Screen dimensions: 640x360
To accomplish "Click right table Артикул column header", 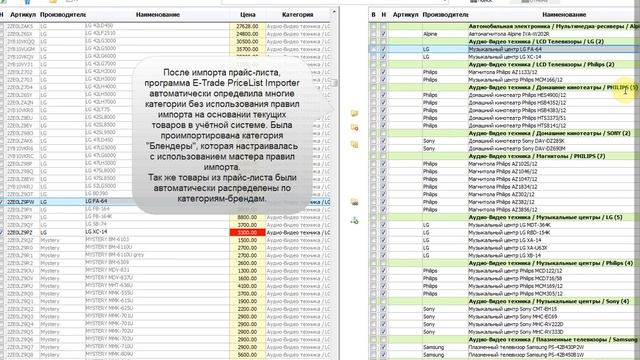I will click(405, 15).
